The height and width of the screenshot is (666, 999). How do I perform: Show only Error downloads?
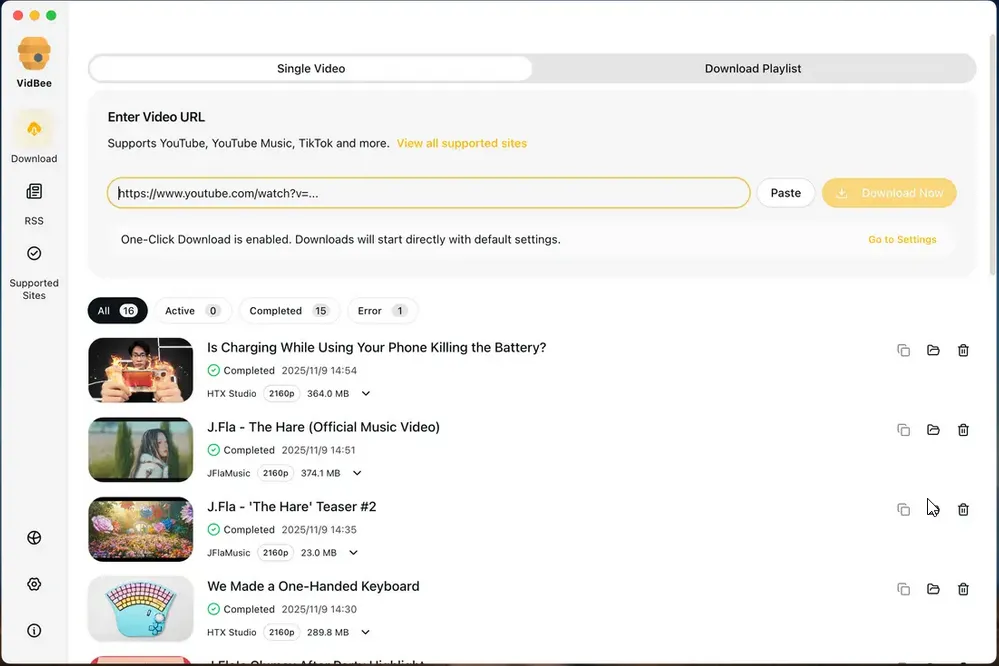(381, 311)
